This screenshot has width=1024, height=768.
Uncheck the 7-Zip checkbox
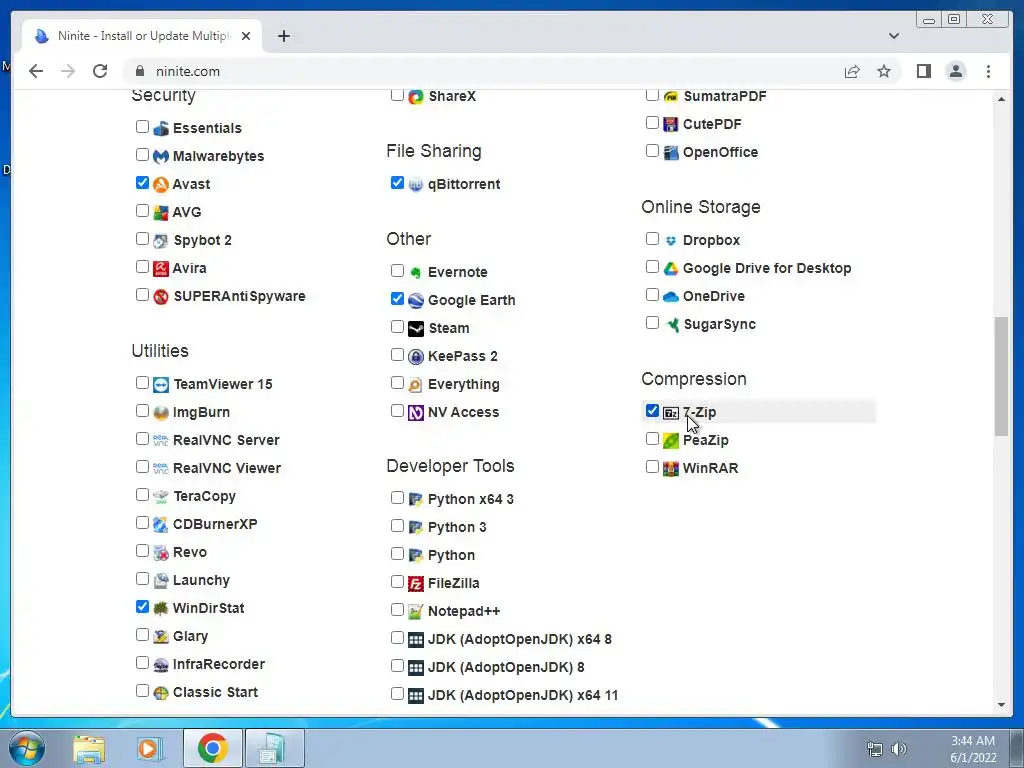click(x=652, y=411)
